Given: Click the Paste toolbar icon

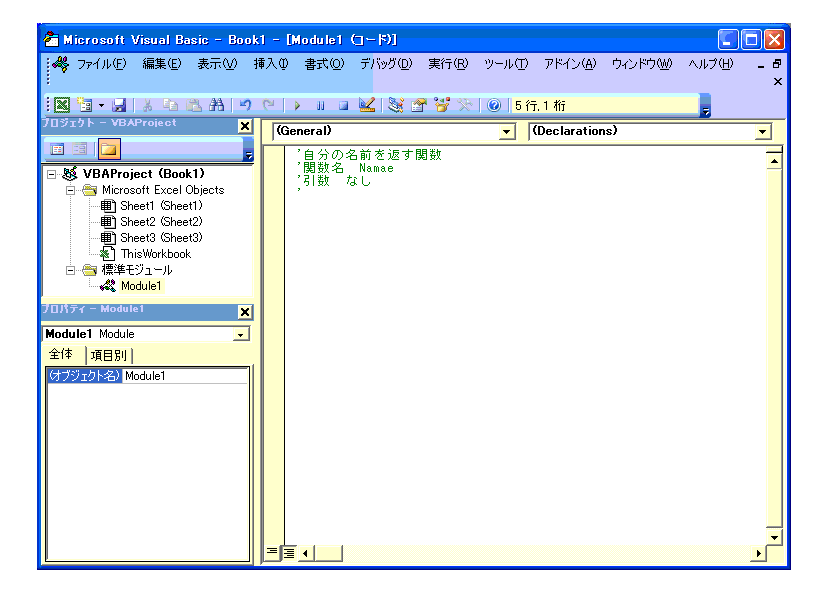Looking at the screenshot, I should pos(194,105).
